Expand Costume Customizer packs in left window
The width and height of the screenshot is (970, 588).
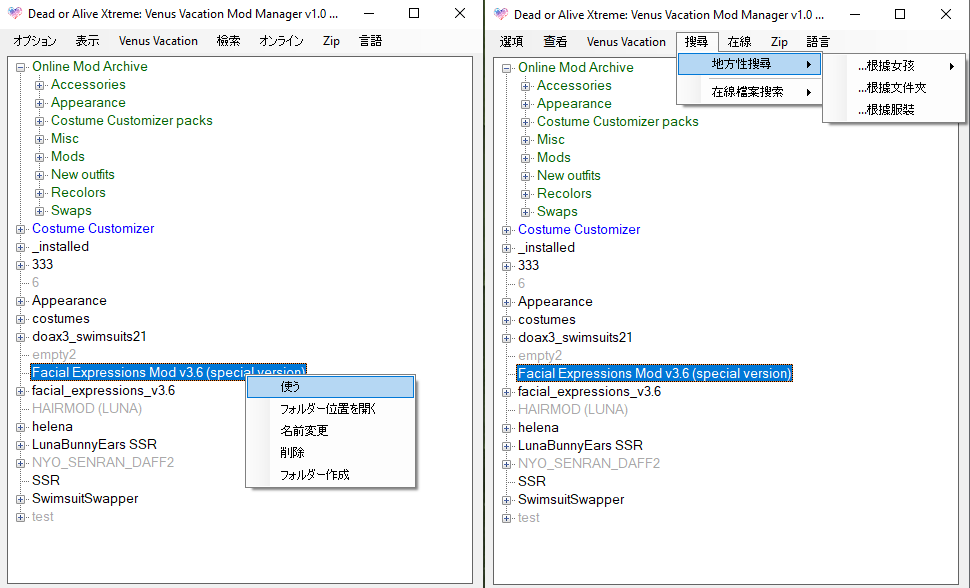(39, 121)
